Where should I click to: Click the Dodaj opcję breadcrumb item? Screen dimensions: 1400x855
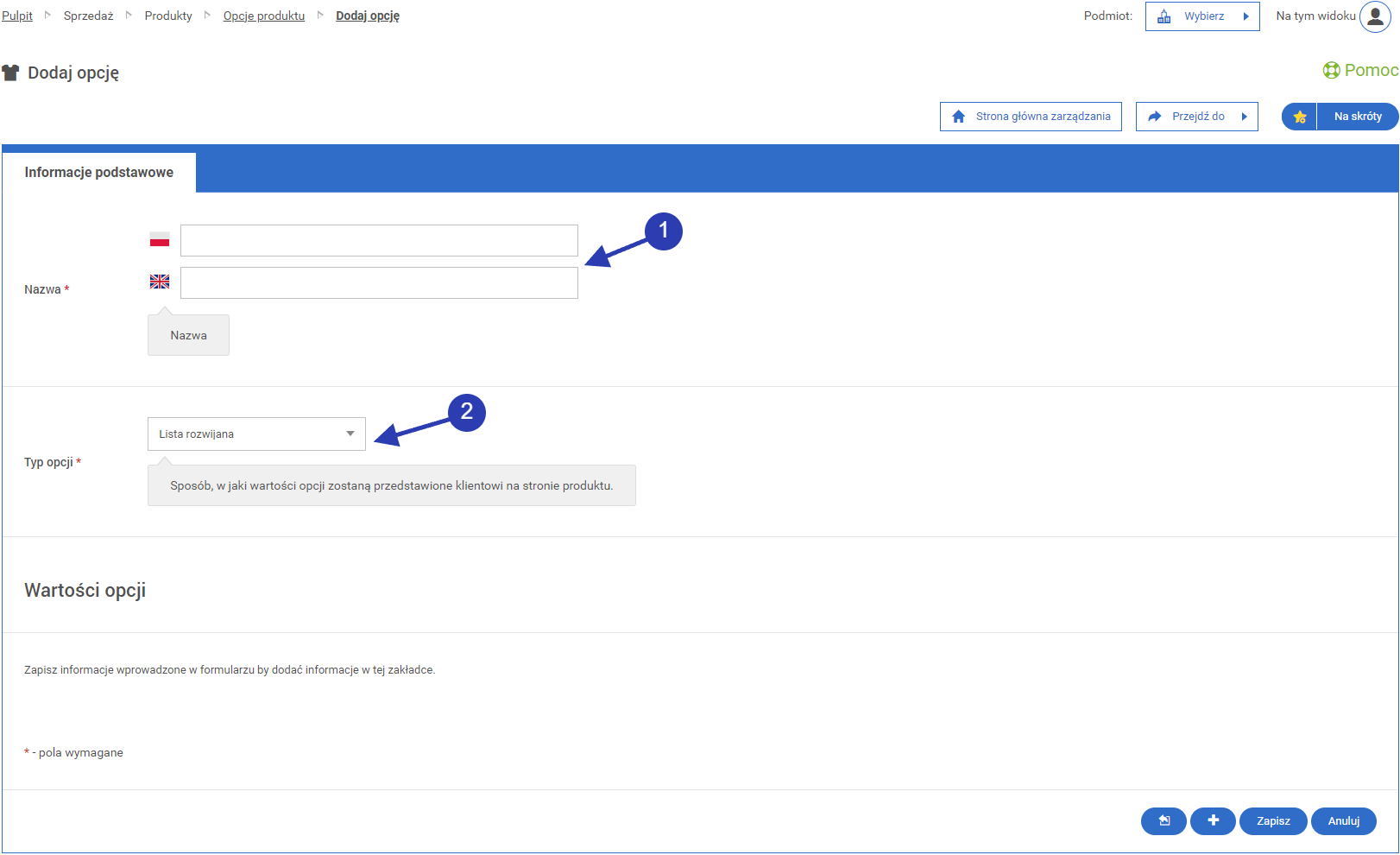(368, 16)
